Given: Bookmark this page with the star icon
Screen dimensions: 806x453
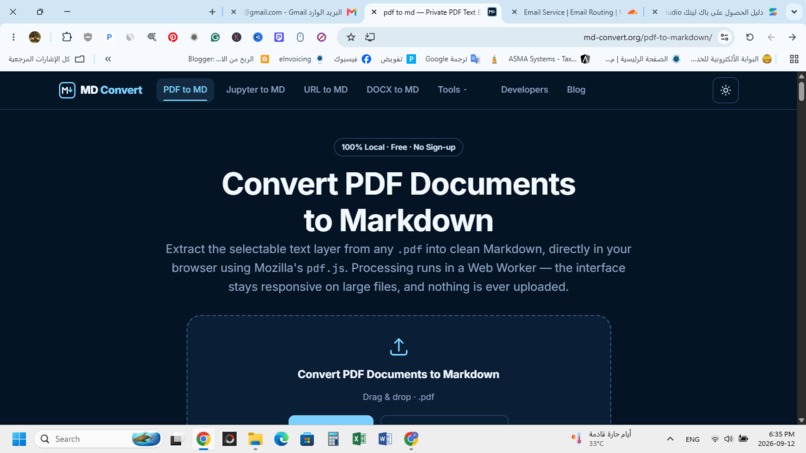Looking at the screenshot, I should click(x=351, y=37).
